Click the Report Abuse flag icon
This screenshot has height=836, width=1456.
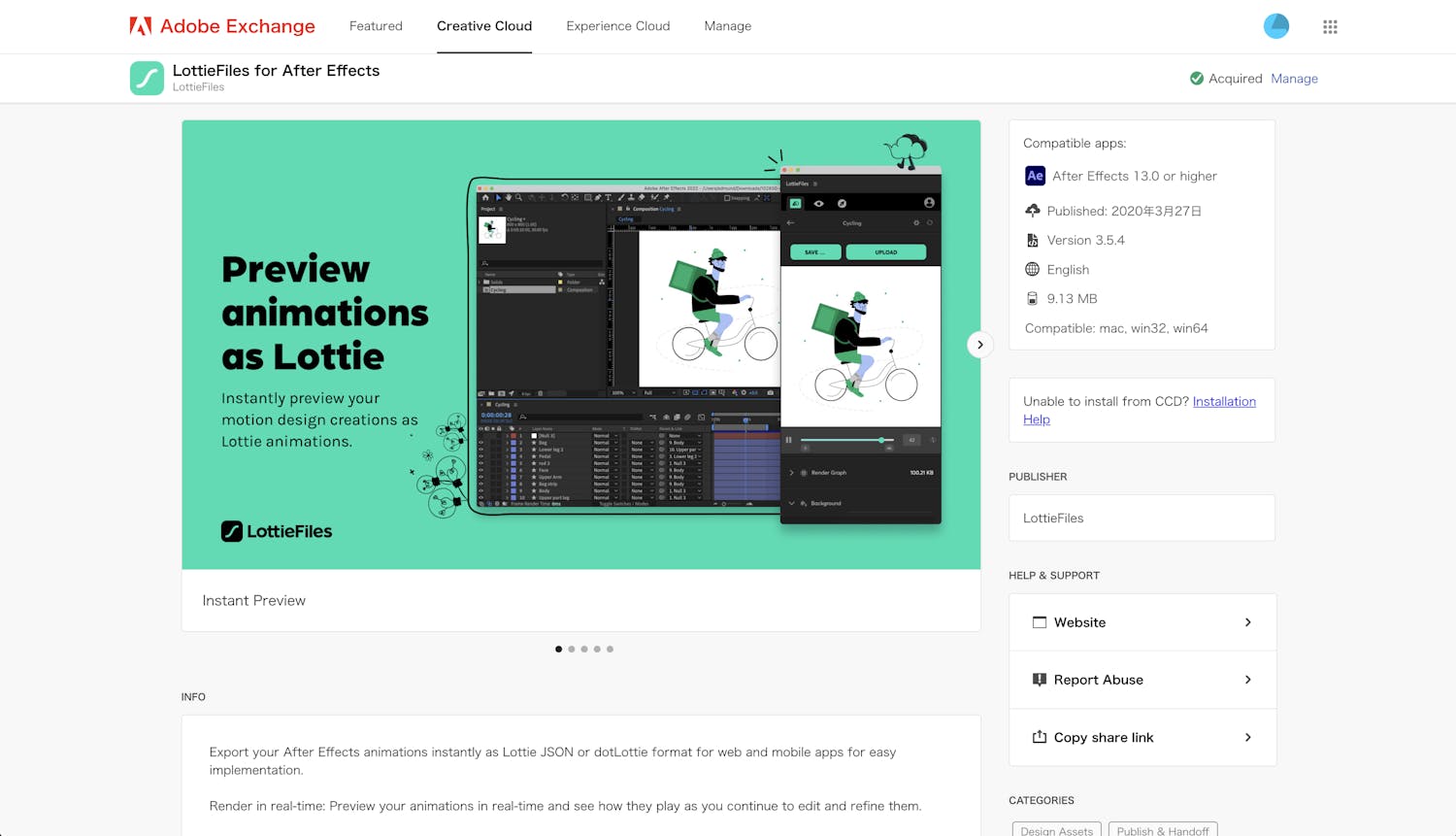[1040, 680]
